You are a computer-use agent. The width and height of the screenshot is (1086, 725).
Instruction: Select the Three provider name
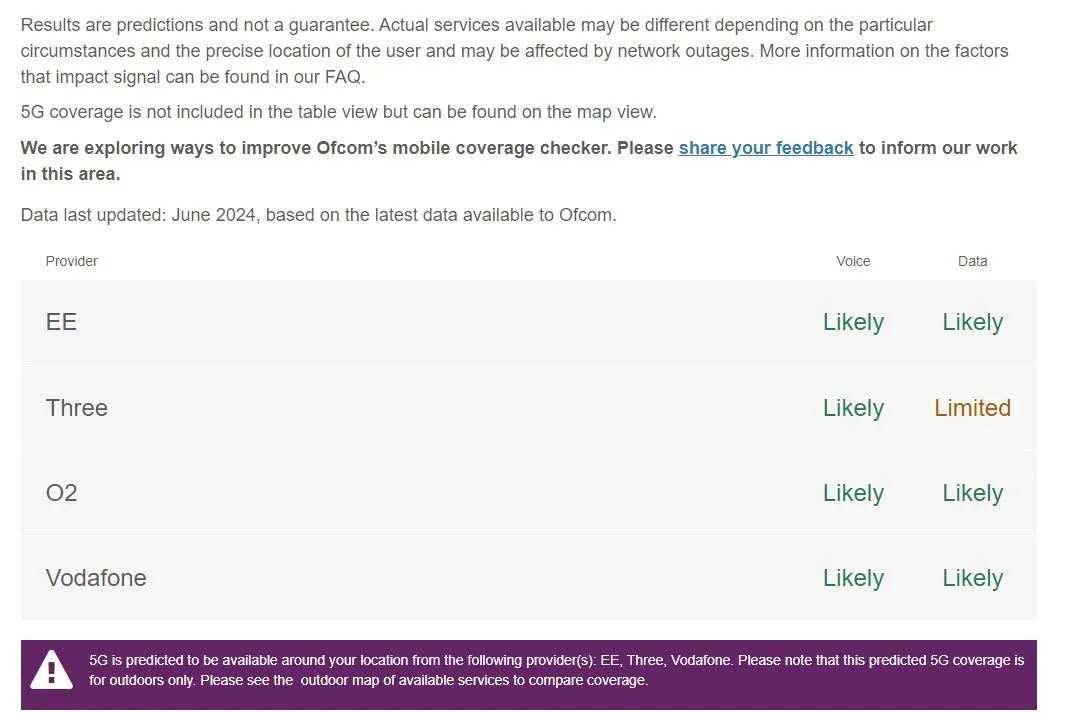(77, 408)
